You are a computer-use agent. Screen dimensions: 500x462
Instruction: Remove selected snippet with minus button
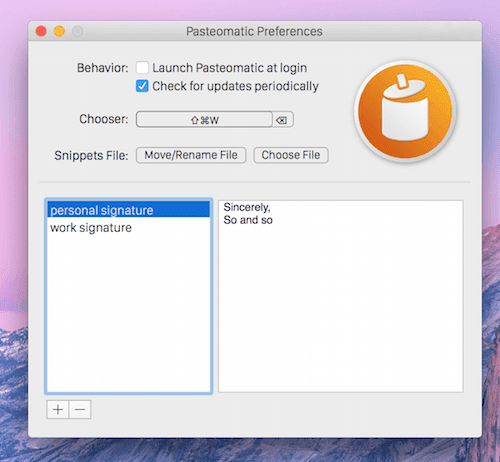tap(80, 410)
